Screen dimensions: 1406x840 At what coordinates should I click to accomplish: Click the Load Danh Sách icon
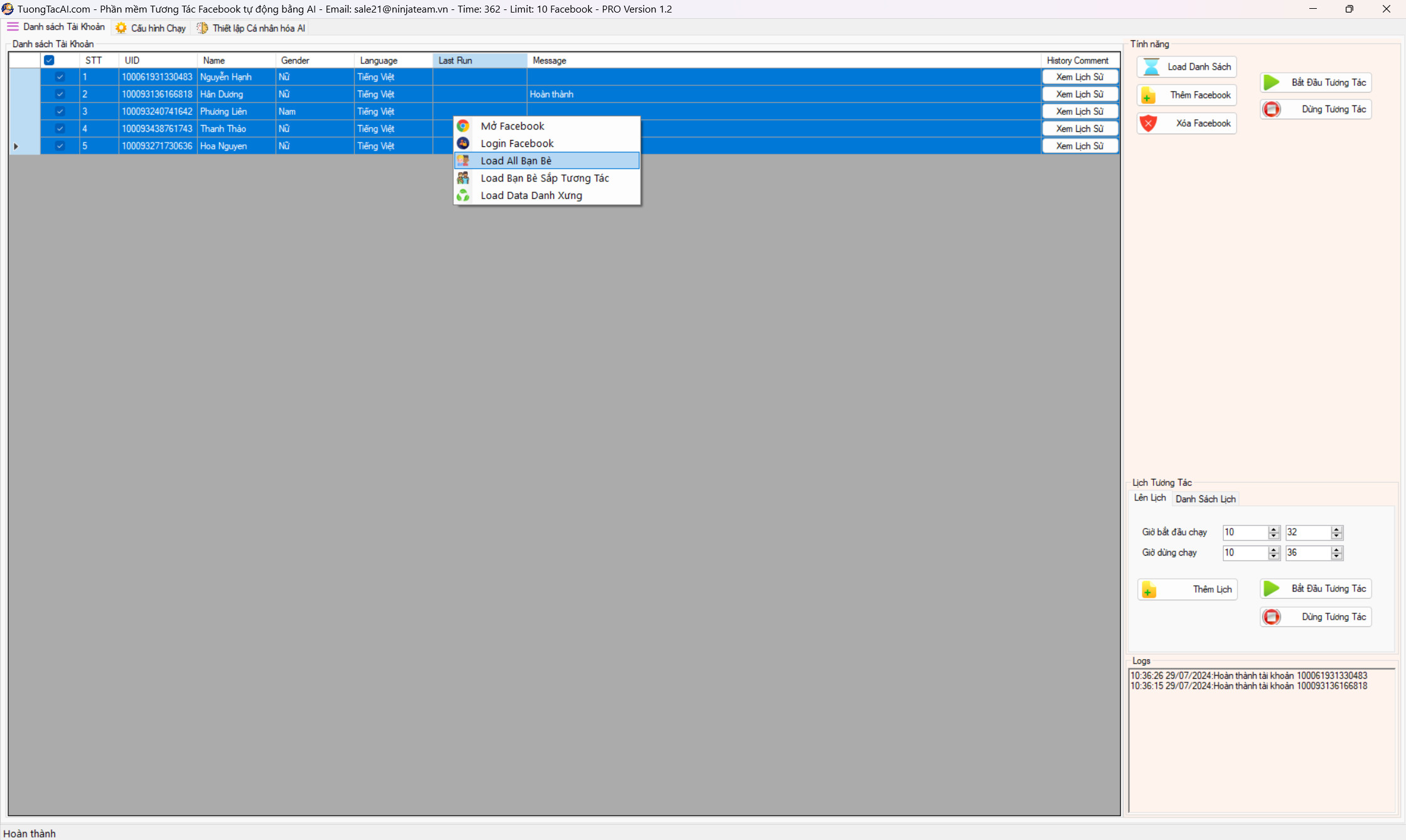(1153, 66)
